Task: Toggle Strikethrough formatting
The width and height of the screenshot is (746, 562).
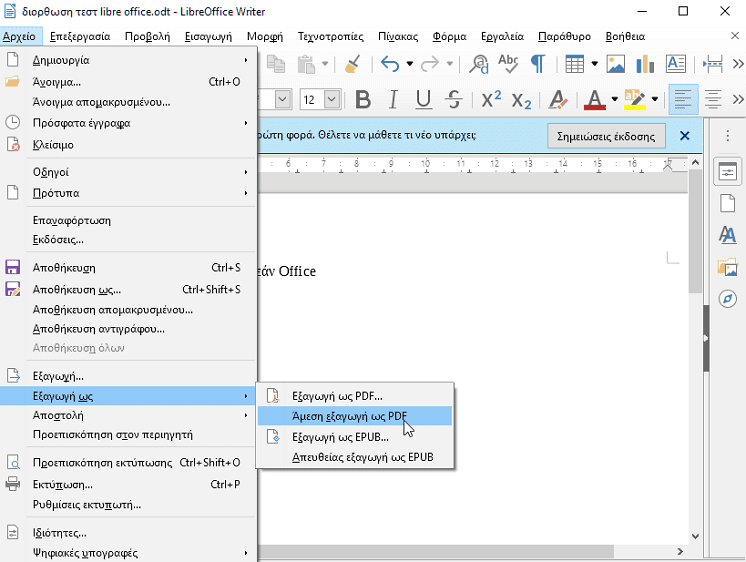Action: 454,100
